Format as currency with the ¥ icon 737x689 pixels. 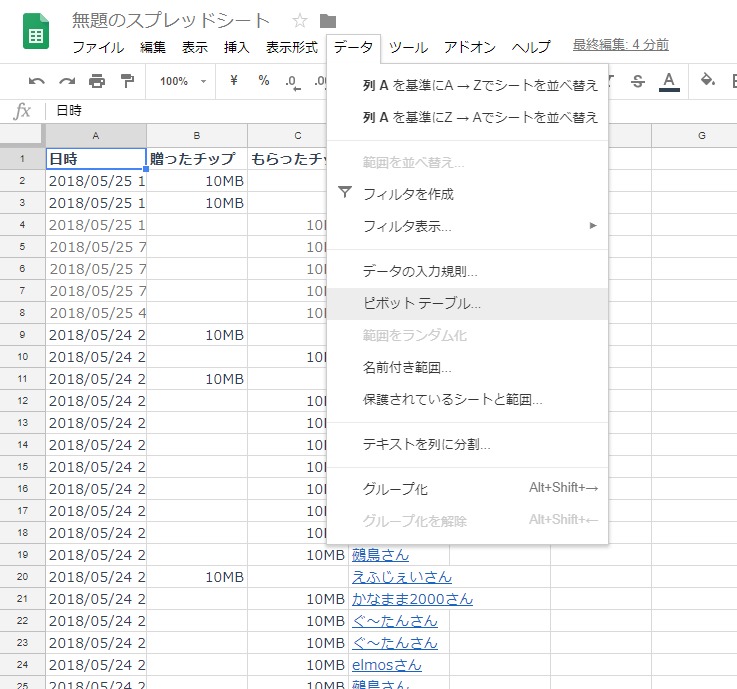coord(234,81)
